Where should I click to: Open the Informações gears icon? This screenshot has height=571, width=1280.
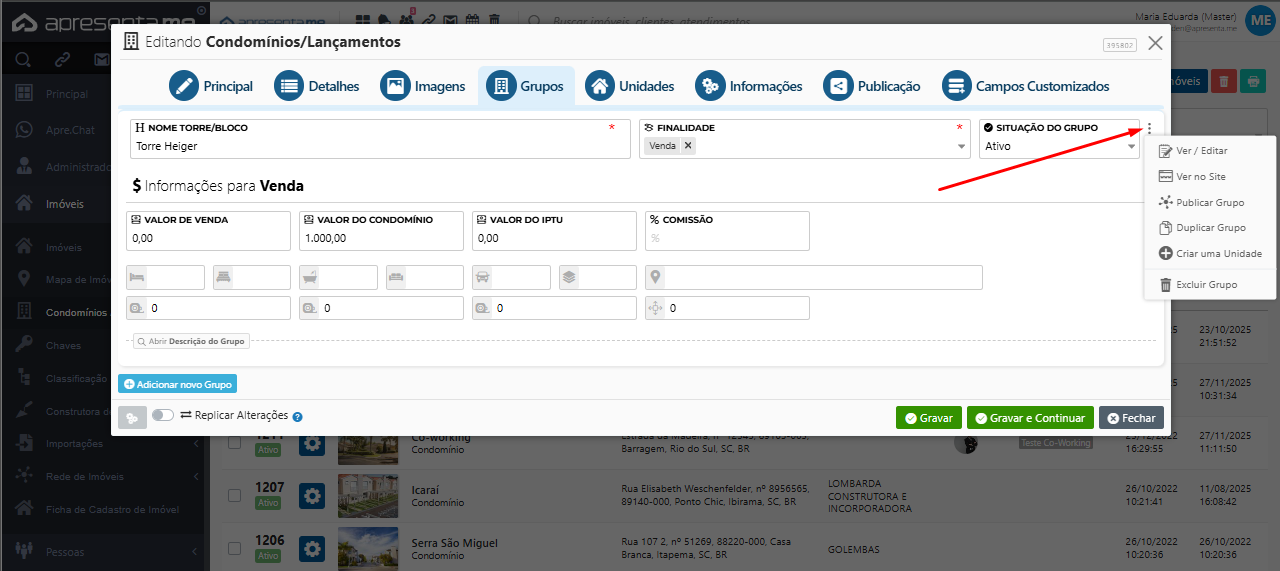(710, 86)
